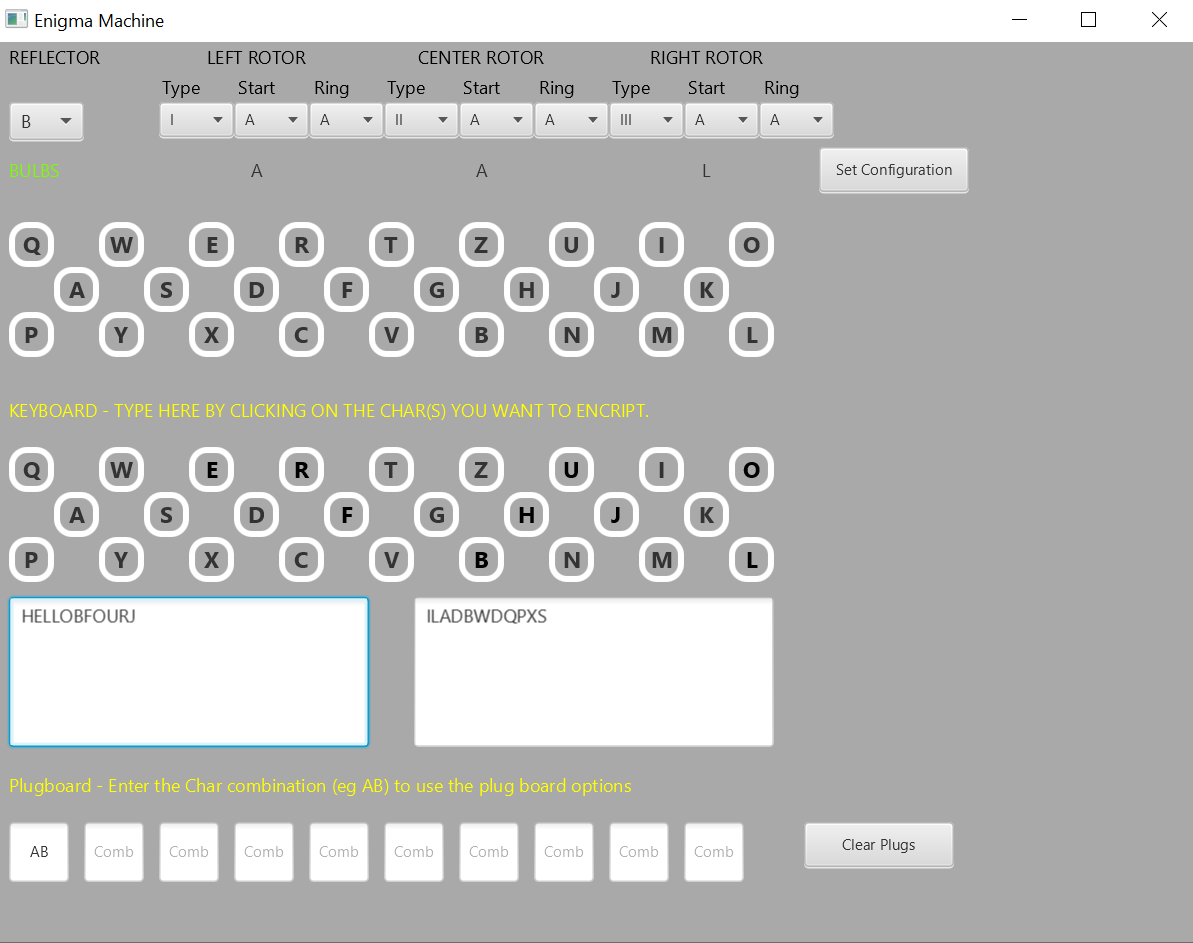
Task: Click the U key on the keyboard
Action: pyautogui.click(x=571, y=470)
